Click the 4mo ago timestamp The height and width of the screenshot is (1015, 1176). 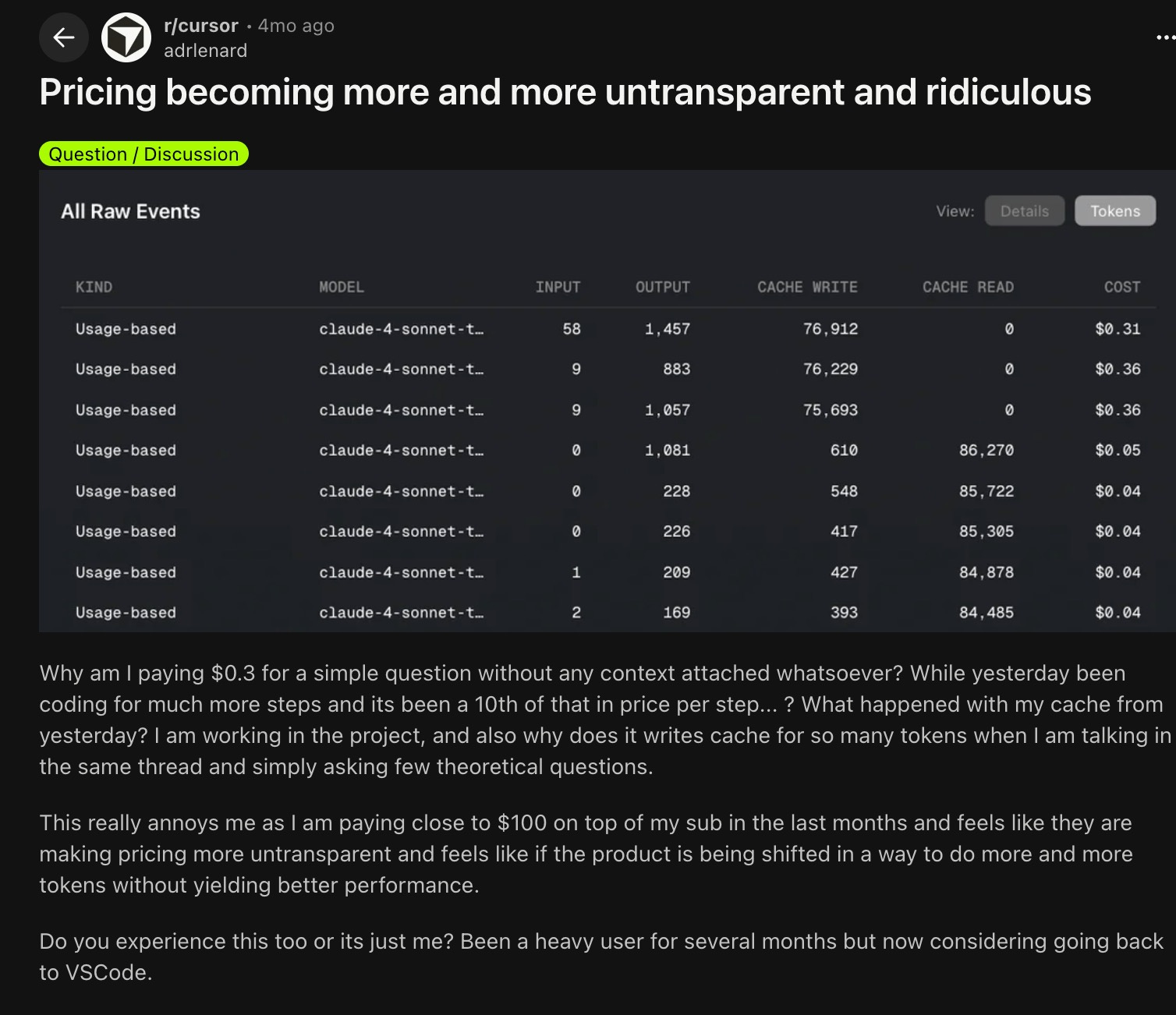296,26
